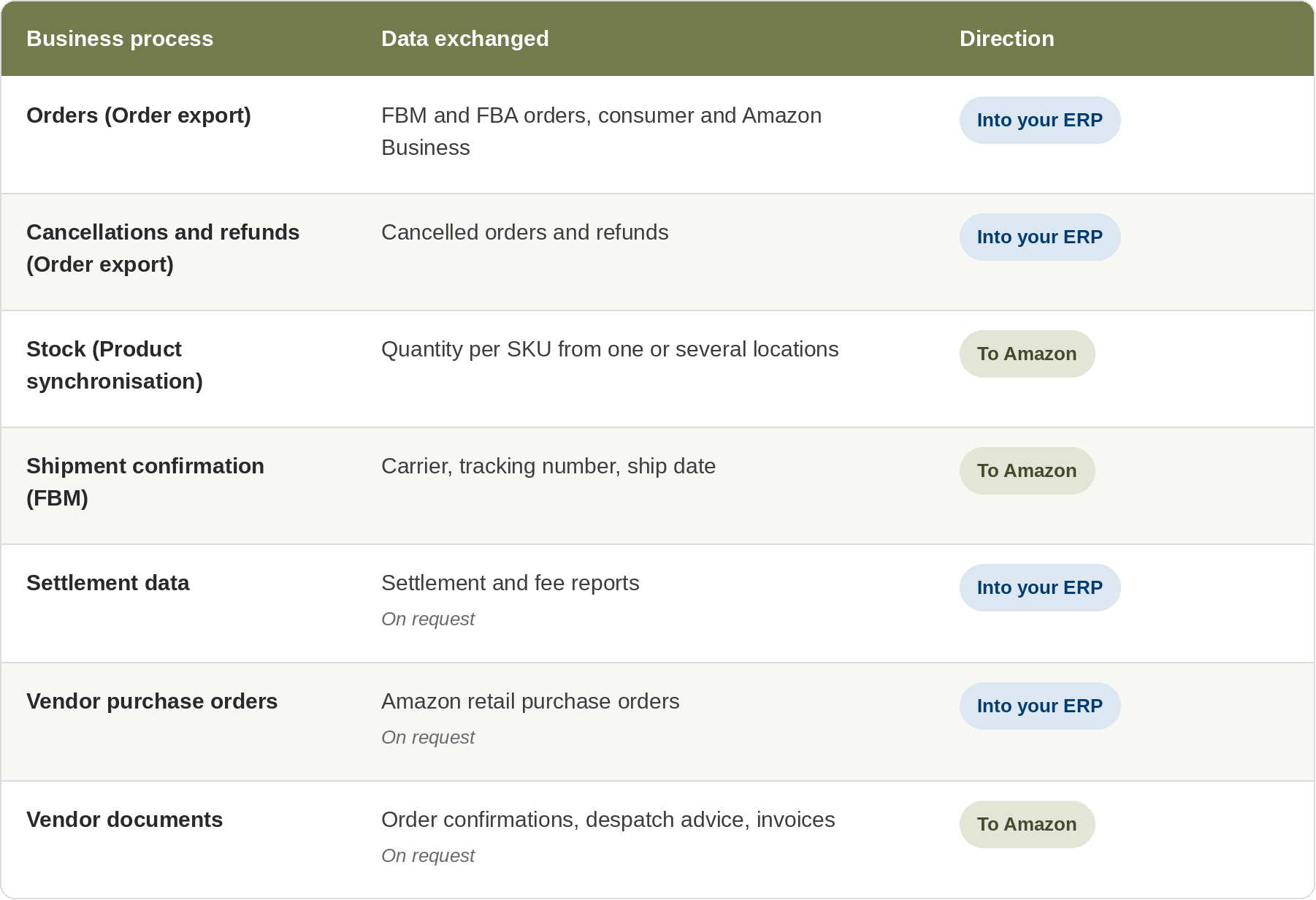Select Stock (Product synchronisation) row title

(x=115, y=365)
